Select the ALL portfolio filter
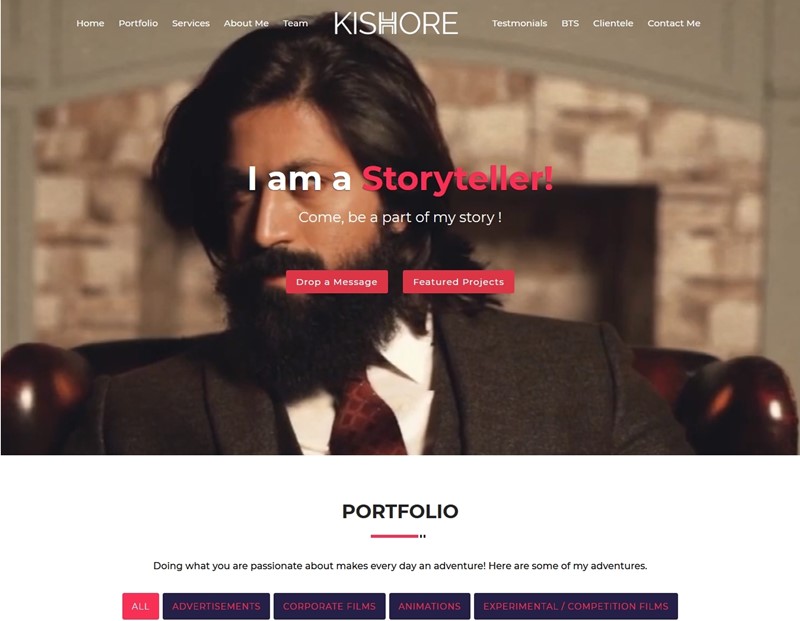Image resolution: width=800 pixels, height=621 pixels. (140, 606)
